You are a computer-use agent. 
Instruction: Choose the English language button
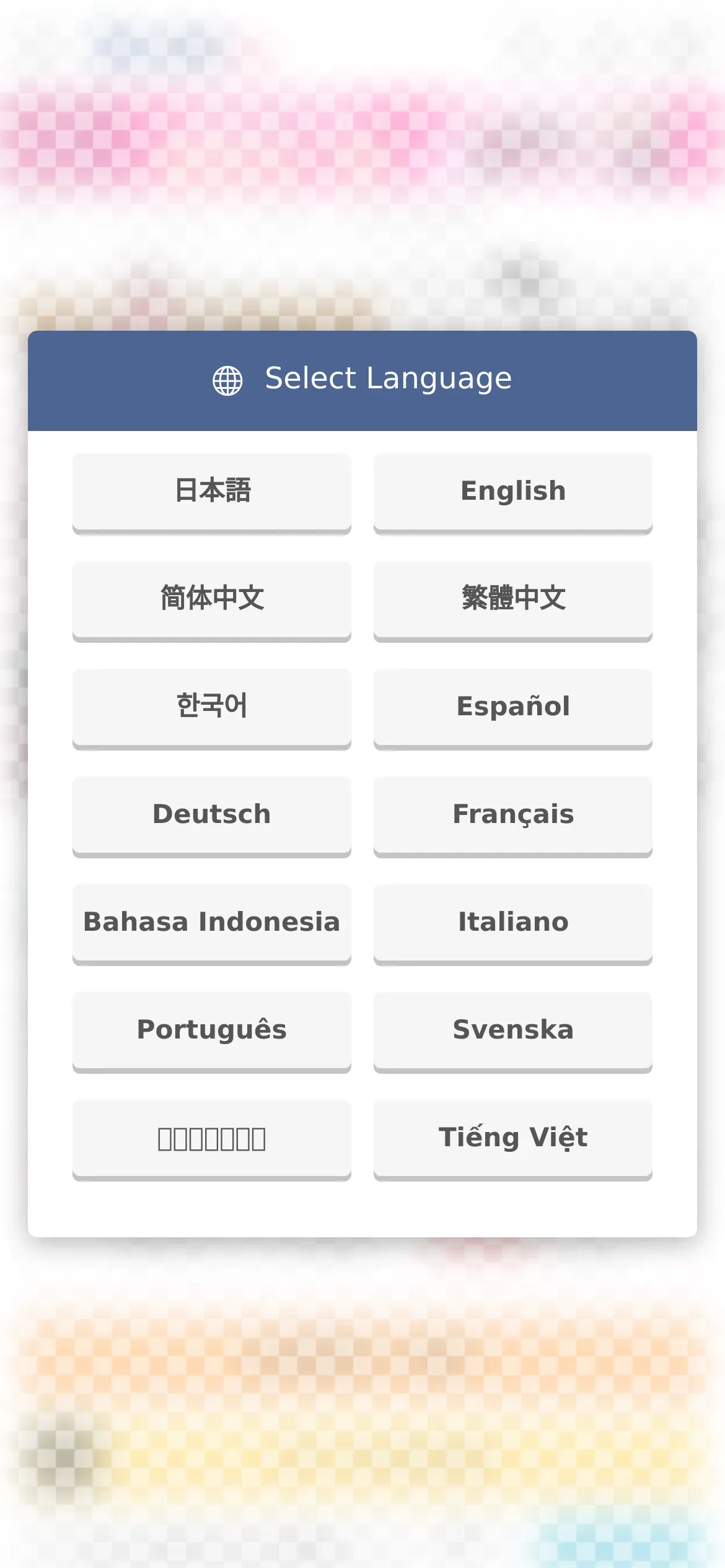[513, 493]
